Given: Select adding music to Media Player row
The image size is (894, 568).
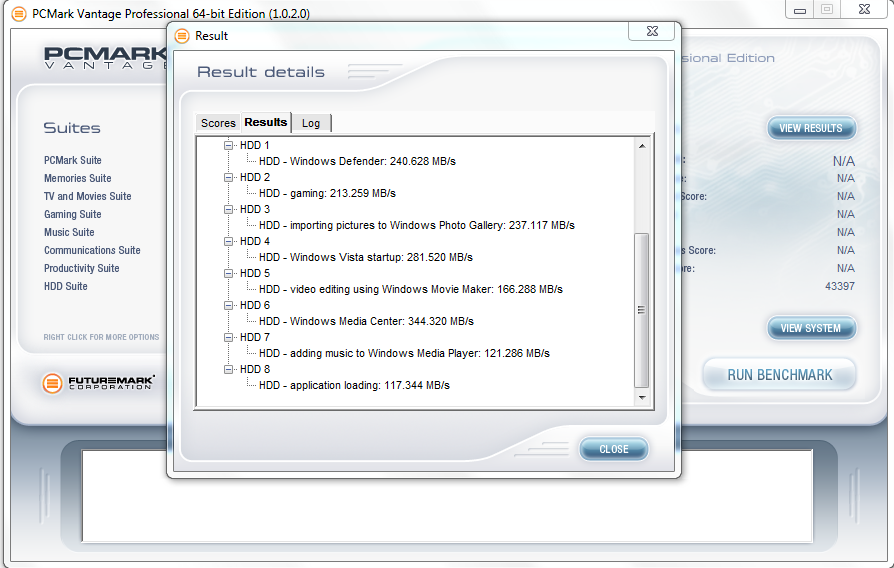Looking at the screenshot, I should click(x=404, y=353).
